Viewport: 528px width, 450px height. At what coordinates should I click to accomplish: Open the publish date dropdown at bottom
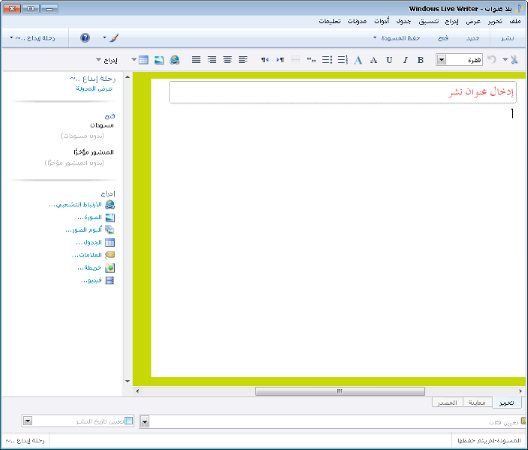click(x=28, y=421)
